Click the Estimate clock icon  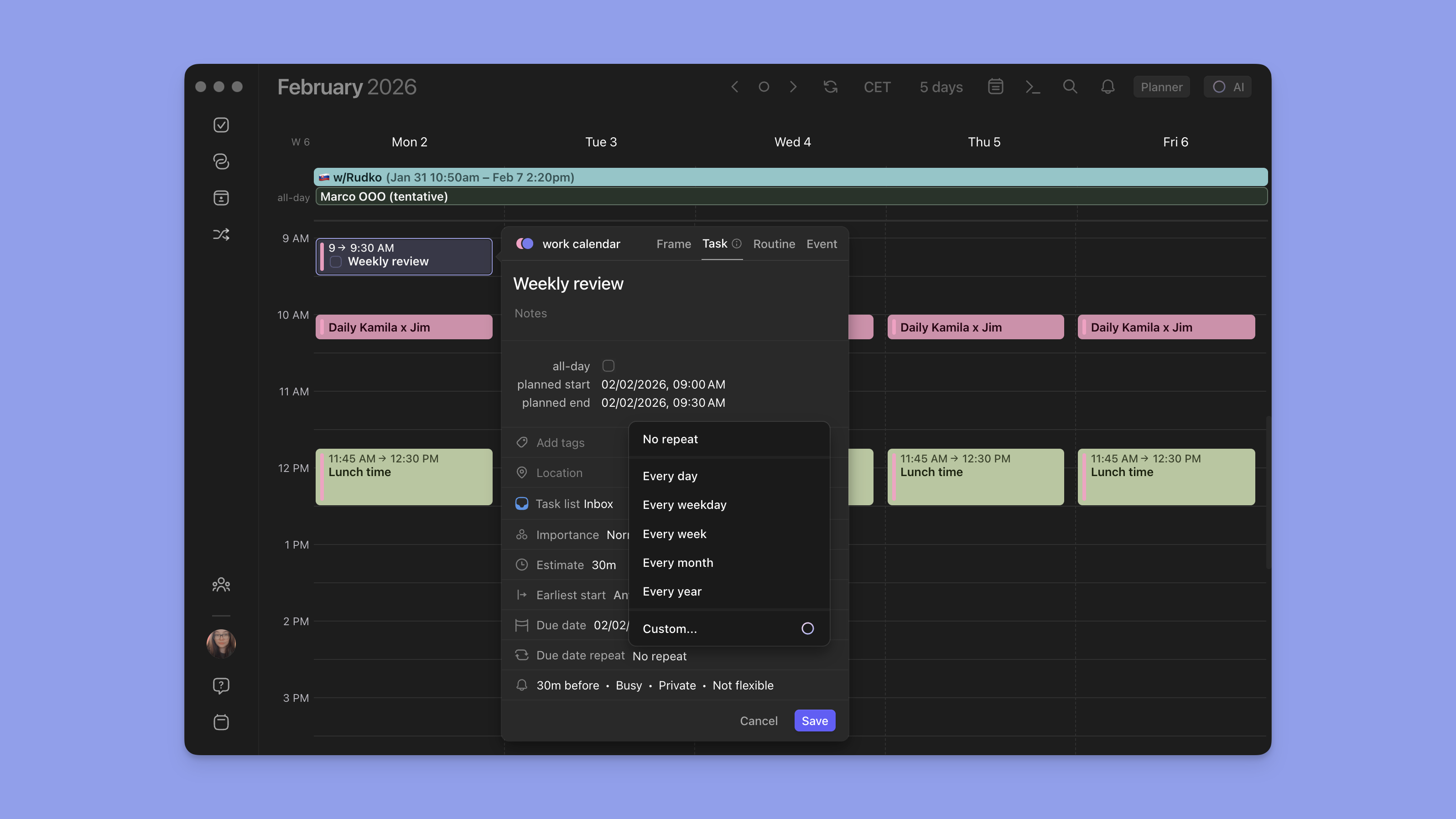pyautogui.click(x=522, y=565)
